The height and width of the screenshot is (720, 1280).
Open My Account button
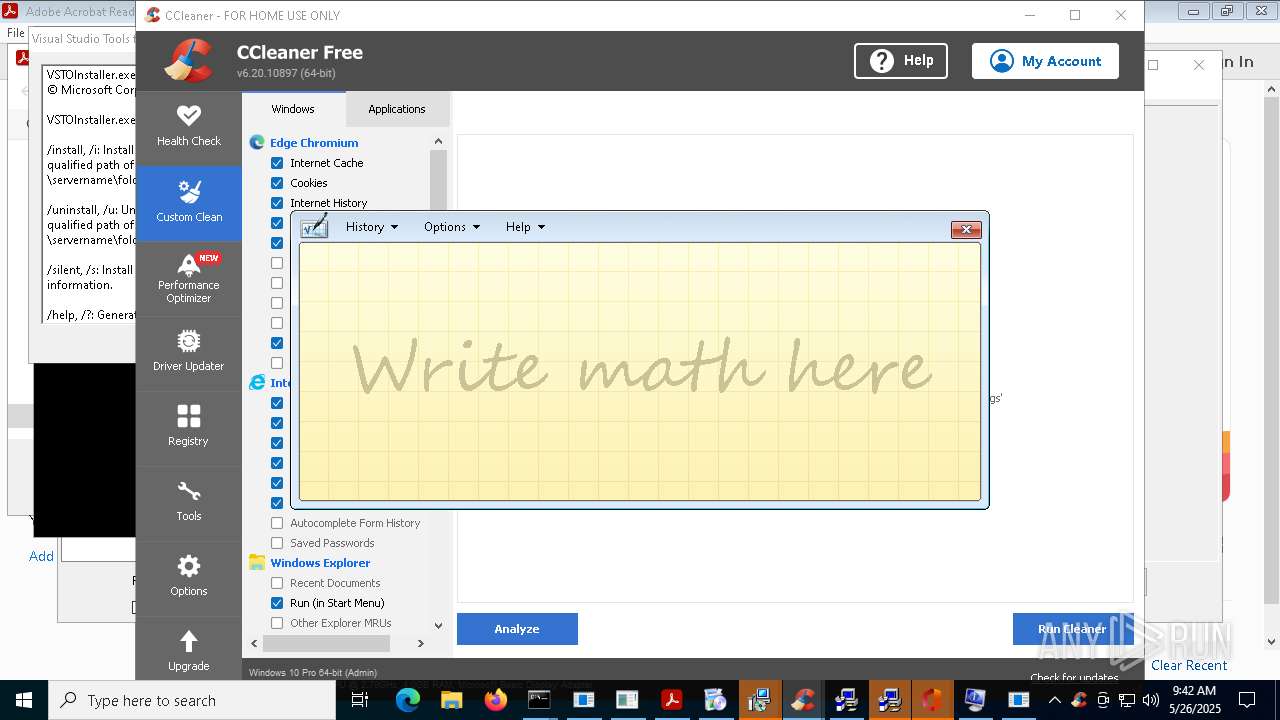1045,61
